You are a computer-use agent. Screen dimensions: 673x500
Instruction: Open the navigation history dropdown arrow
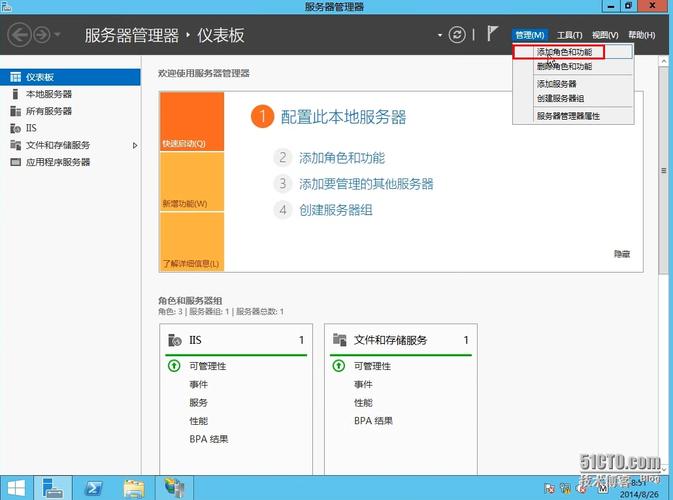pyautogui.click(x=58, y=35)
